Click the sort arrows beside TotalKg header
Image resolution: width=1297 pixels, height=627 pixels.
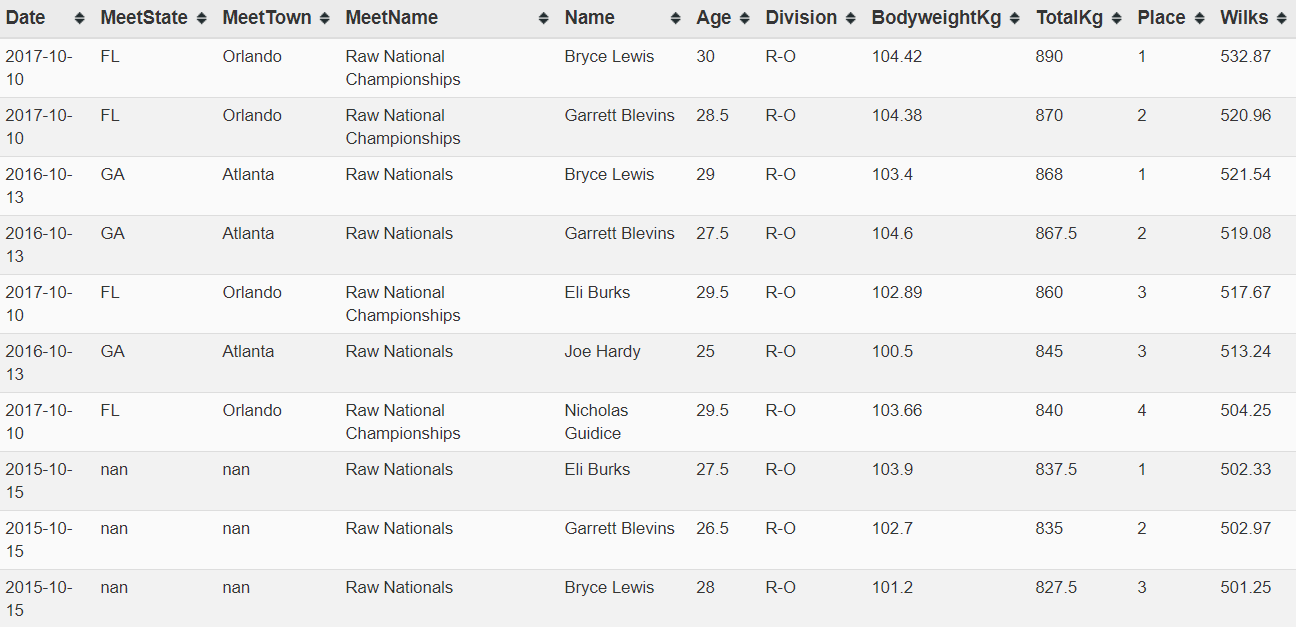pyautogui.click(x=1117, y=19)
